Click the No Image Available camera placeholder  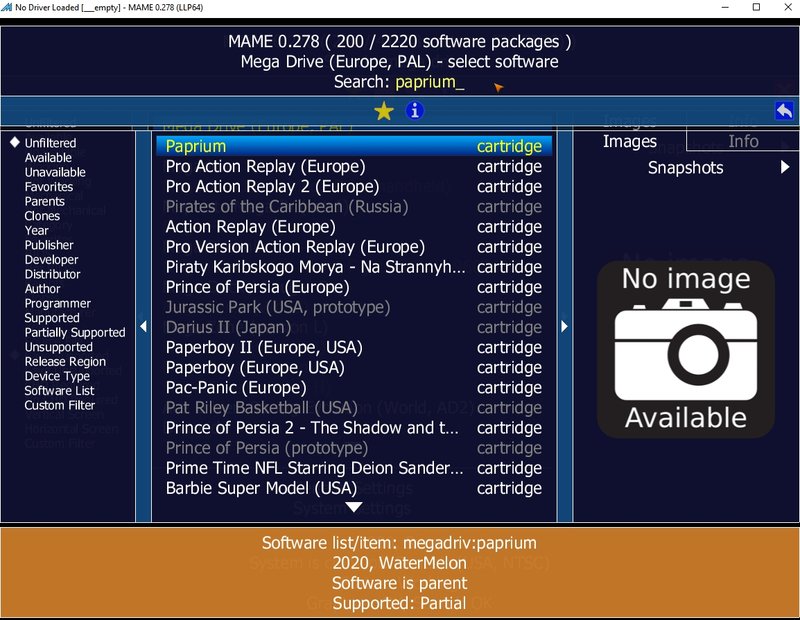[x=686, y=350]
